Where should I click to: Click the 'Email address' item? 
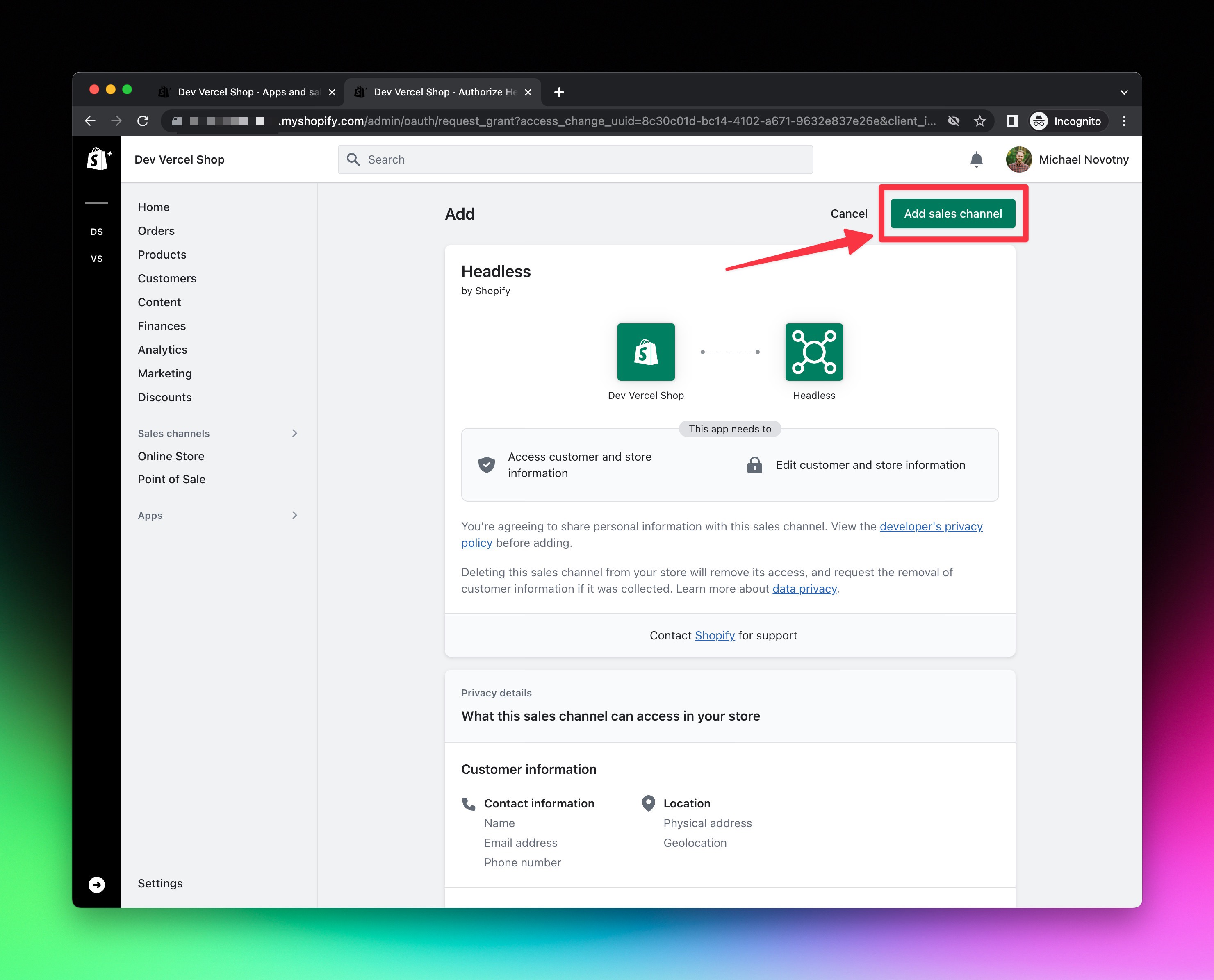click(x=521, y=842)
